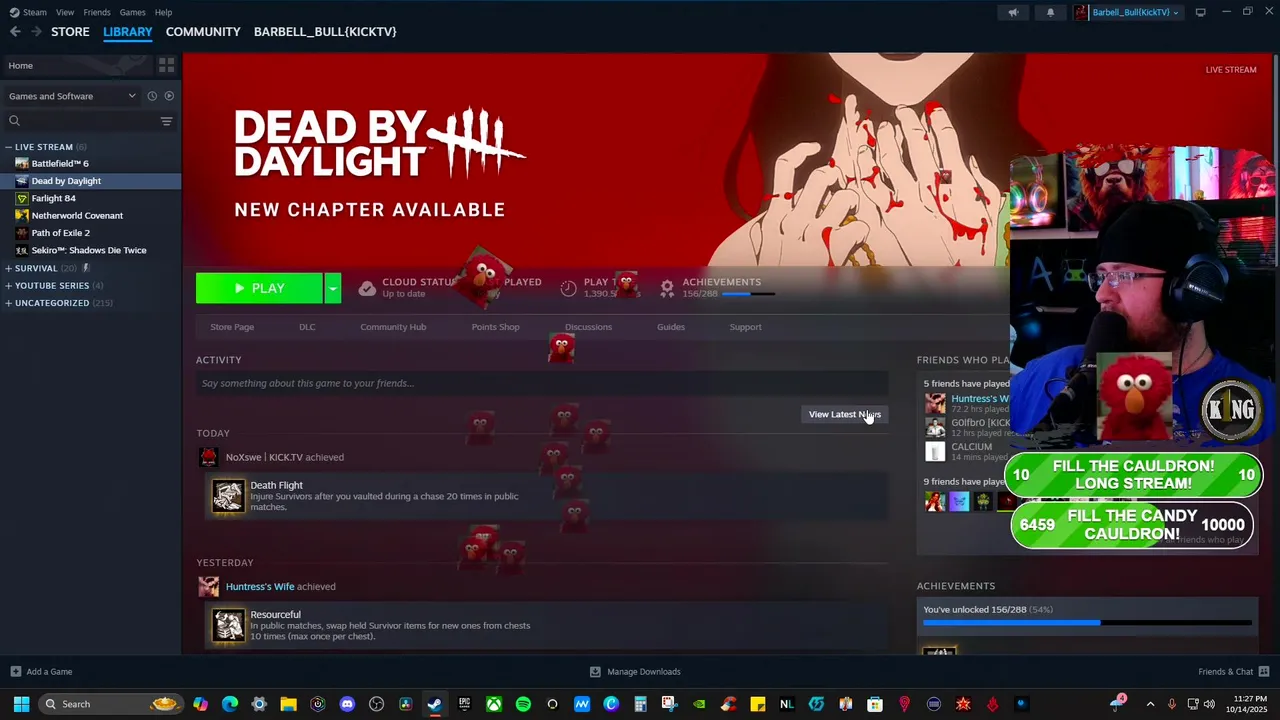Select Sekiro: Shadows Die Twice

click(90, 250)
